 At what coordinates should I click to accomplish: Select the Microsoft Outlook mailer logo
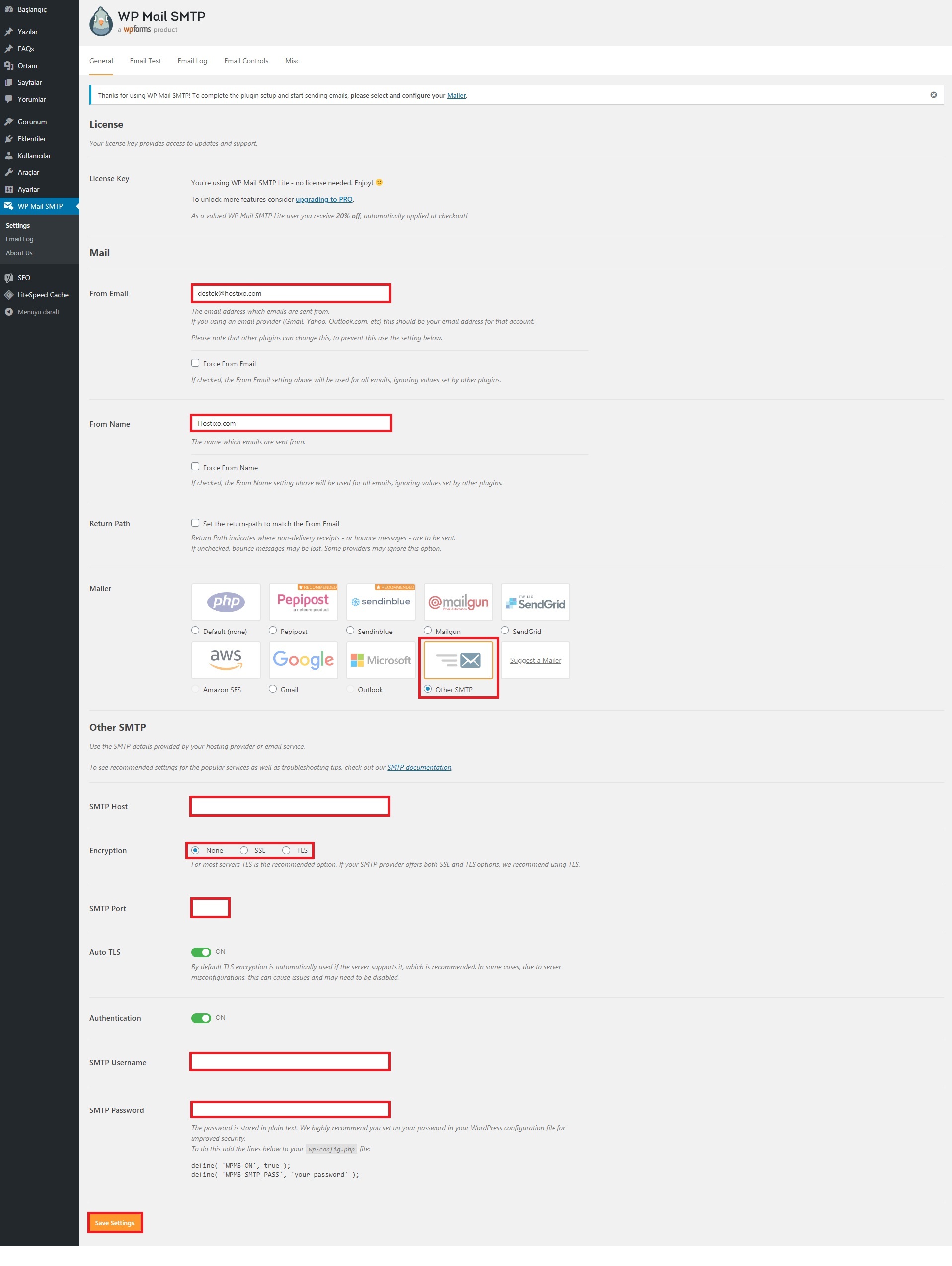(381, 660)
